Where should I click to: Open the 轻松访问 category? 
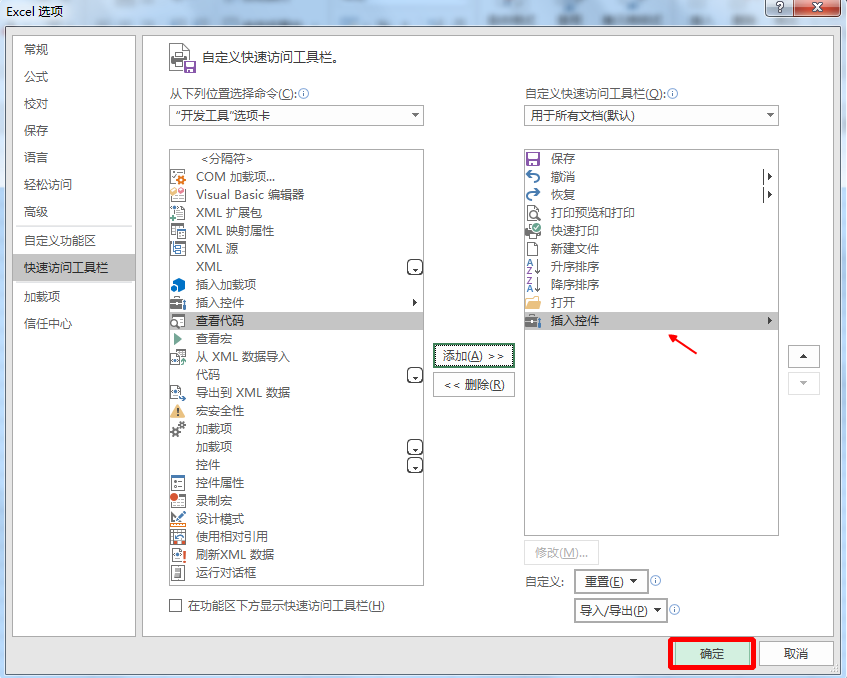[73, 185]
